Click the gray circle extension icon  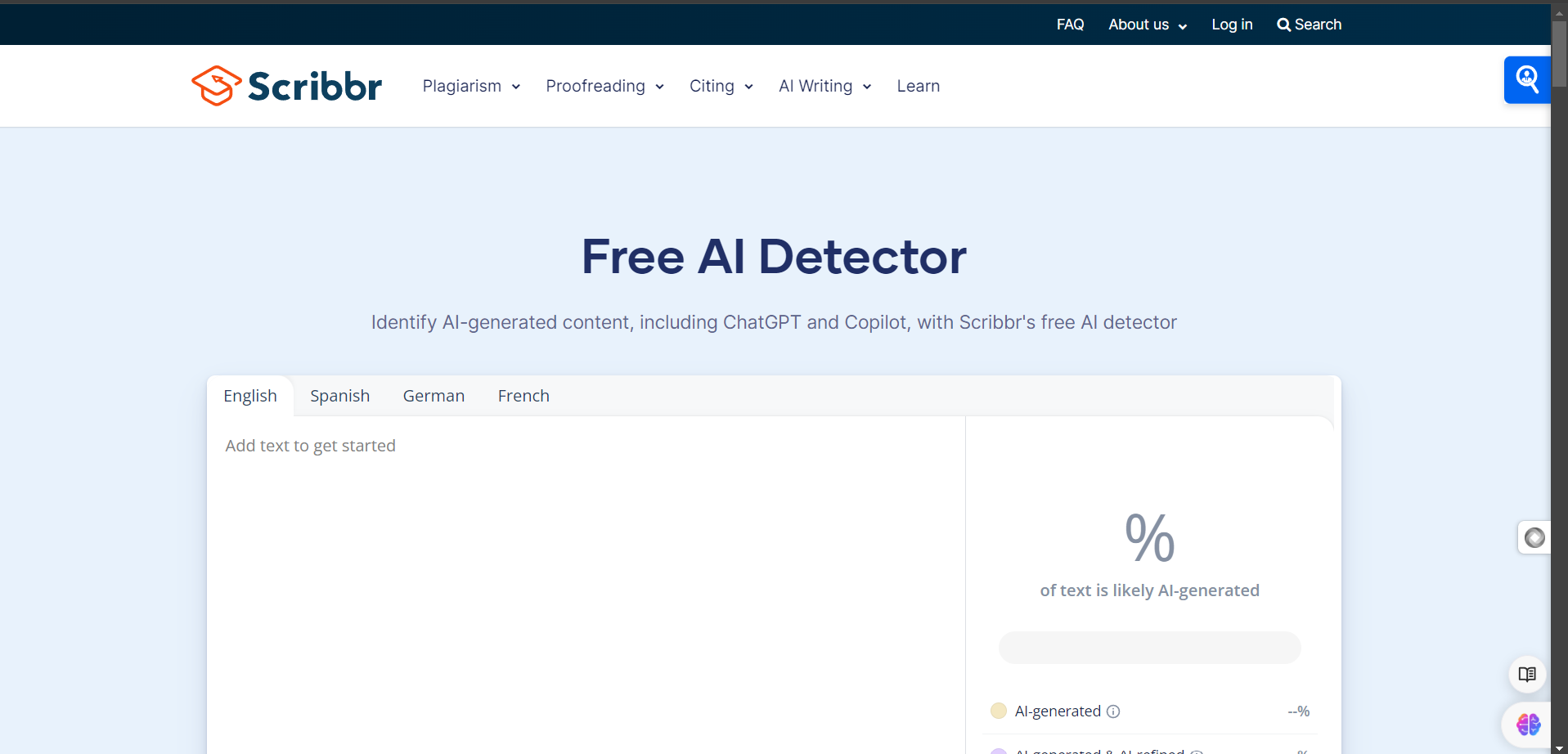[x=1534, y=537]
